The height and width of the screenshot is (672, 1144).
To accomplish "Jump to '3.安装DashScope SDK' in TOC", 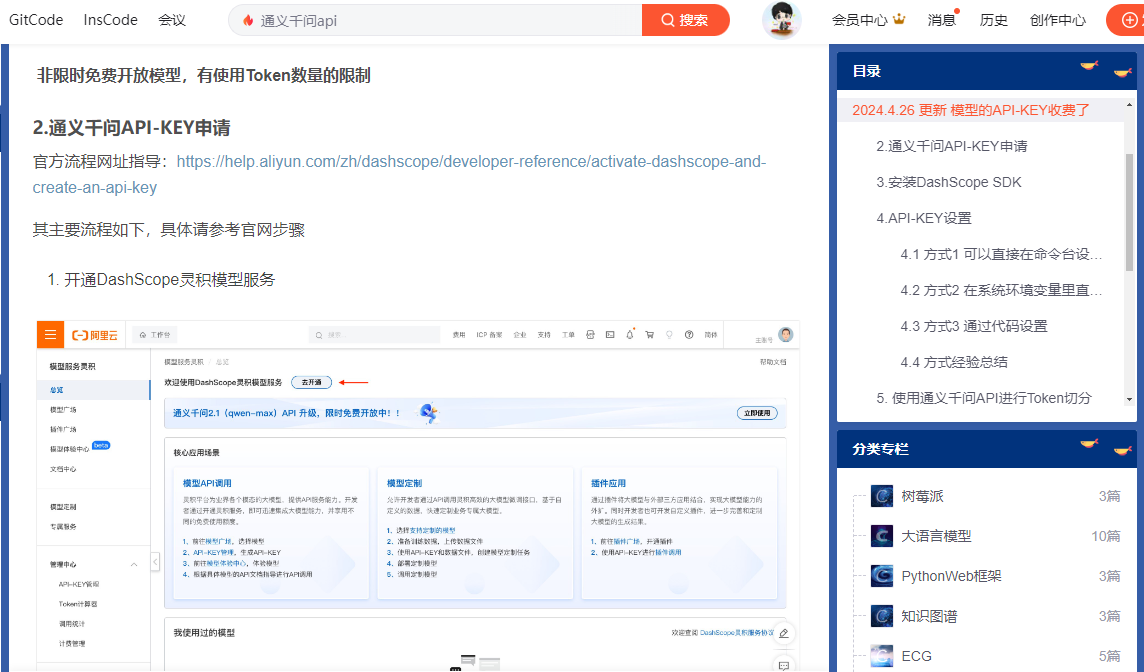I will pyautogui.click(x=948, y=182).
